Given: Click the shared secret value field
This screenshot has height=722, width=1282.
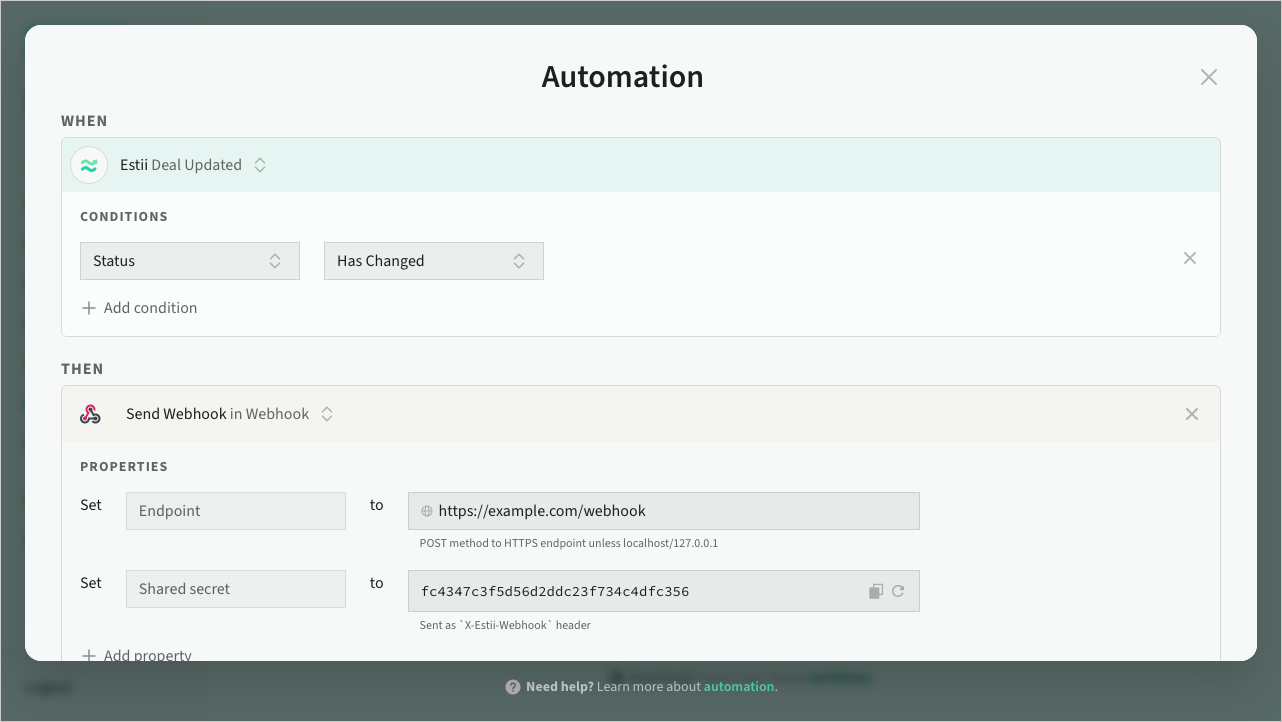Looking at the screenshot, I should pyautogui.click(x=630, y=591).
